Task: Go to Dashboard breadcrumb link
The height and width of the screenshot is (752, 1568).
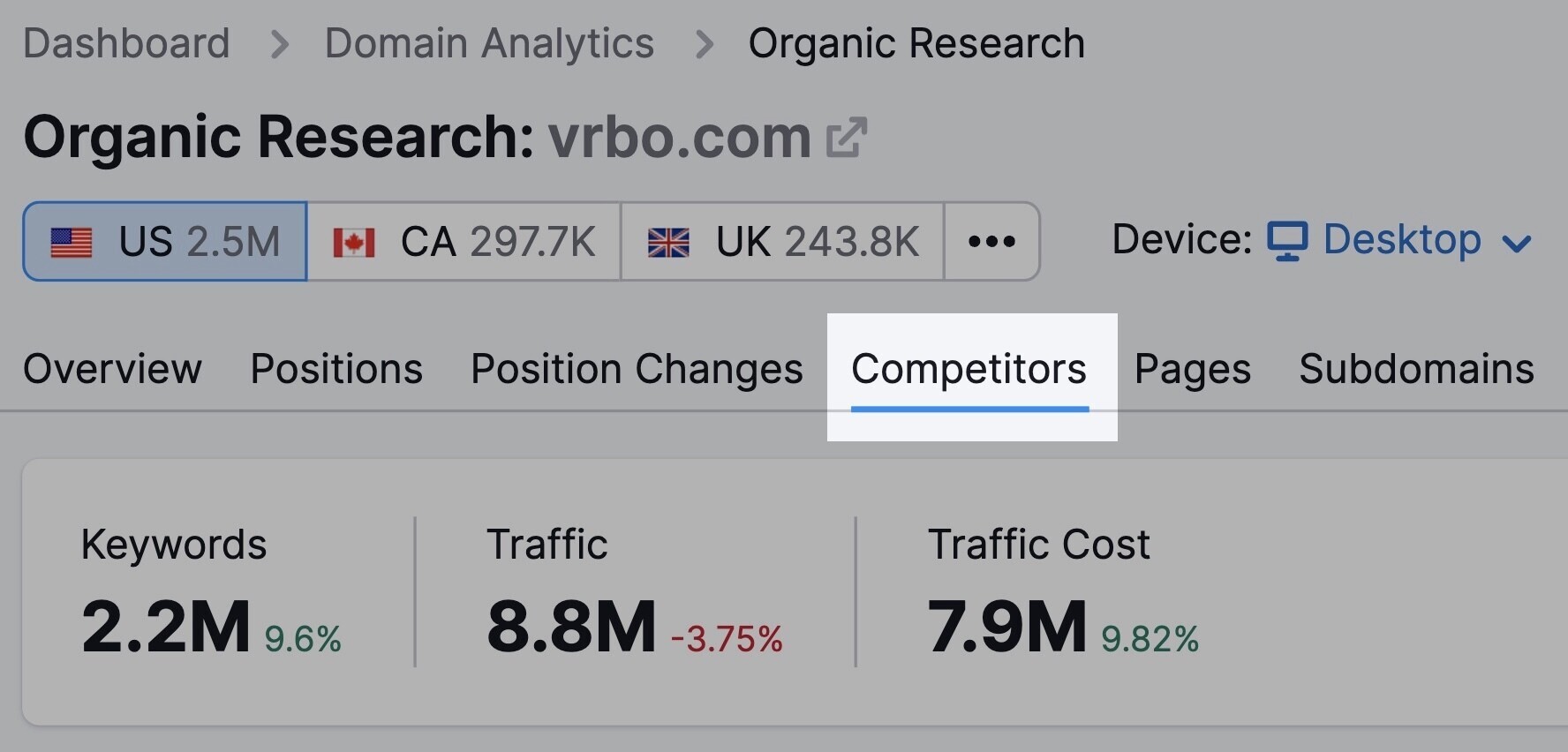Action: coord(126,44)
